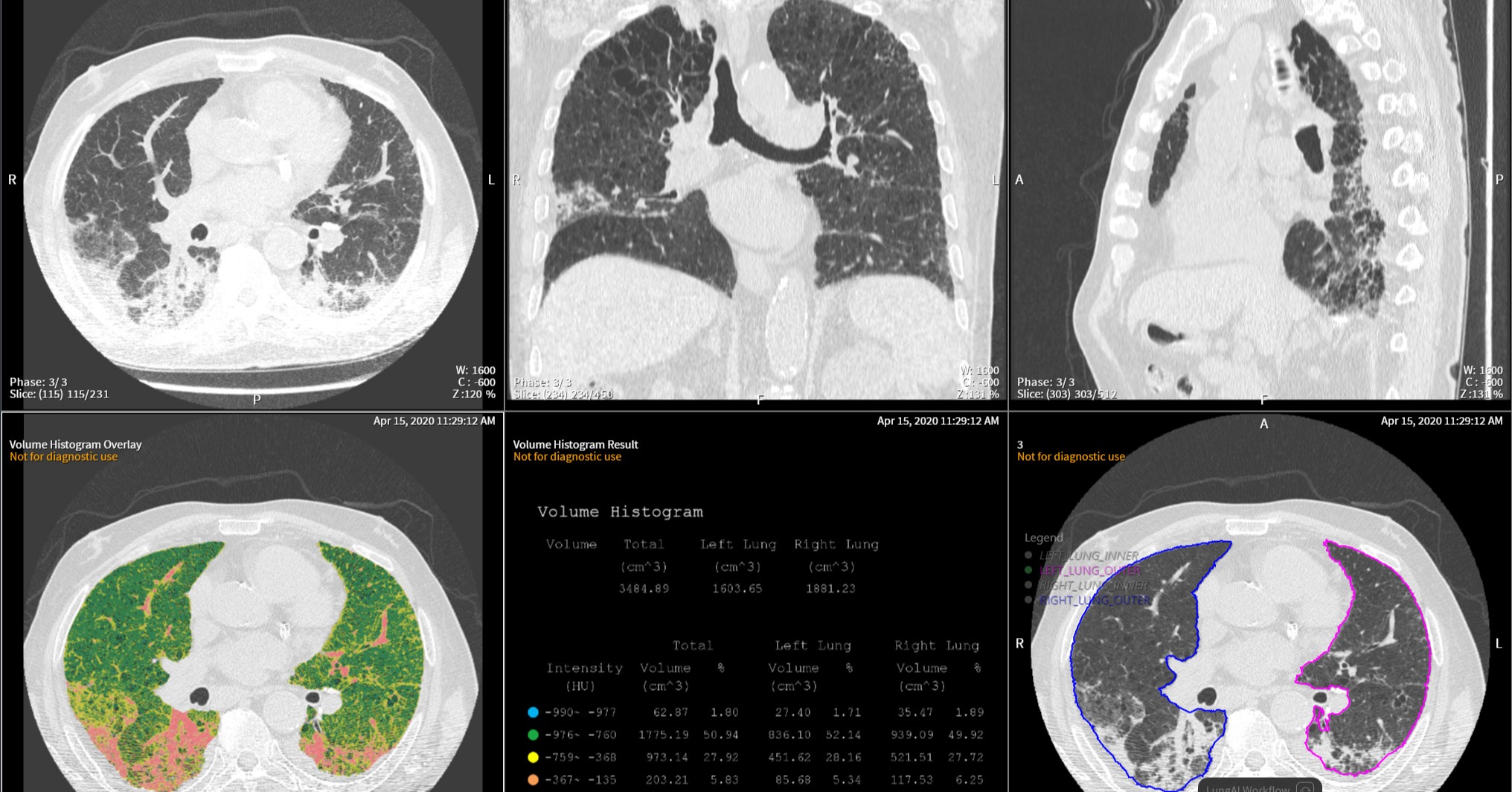Select the orange -367~ -135 intensity color dot
Screen dimensions: 1512x792
pyautogui.click(x=533, y=779)
